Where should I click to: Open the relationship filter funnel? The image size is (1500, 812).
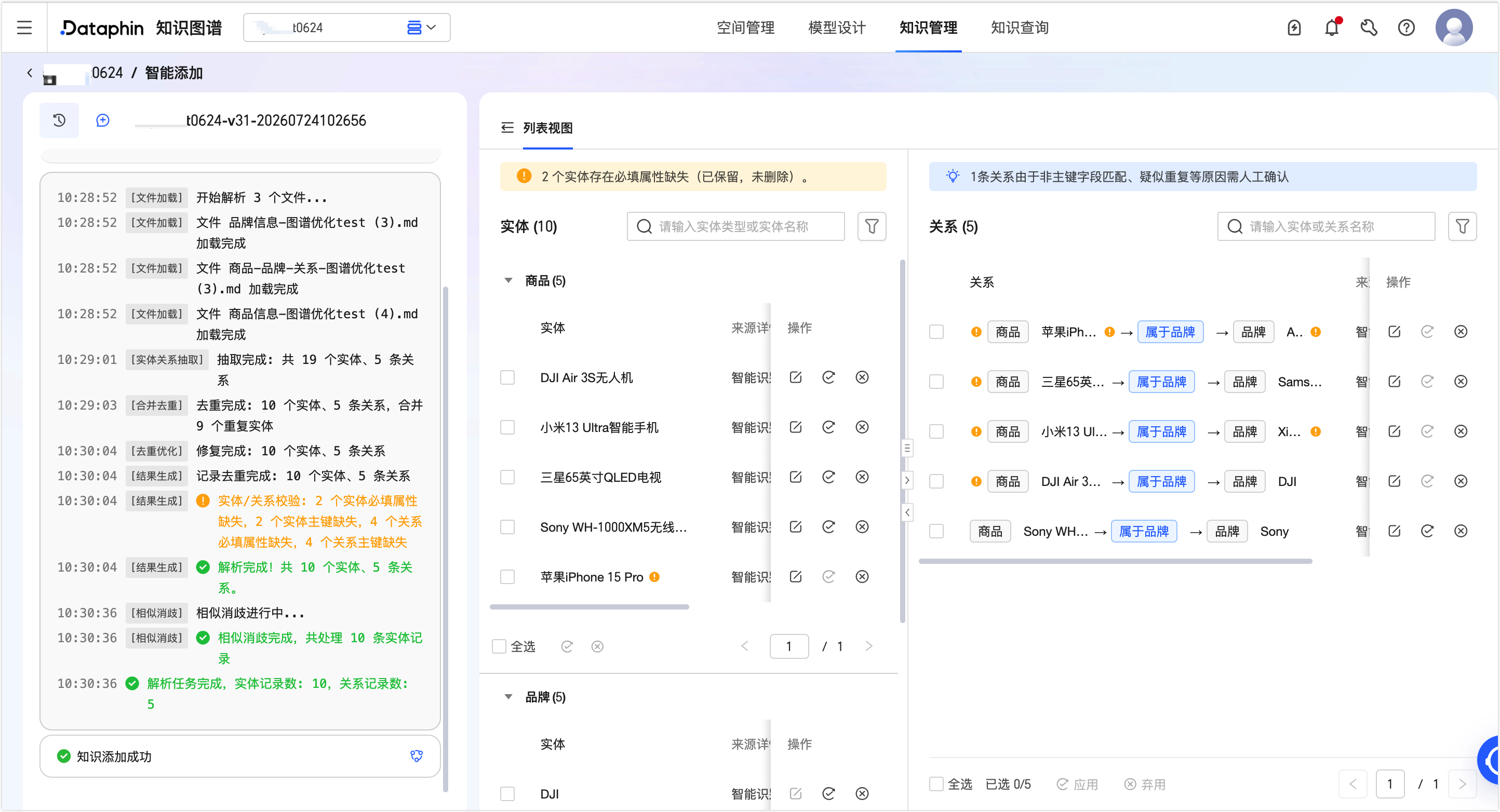tap(1462, 226)
